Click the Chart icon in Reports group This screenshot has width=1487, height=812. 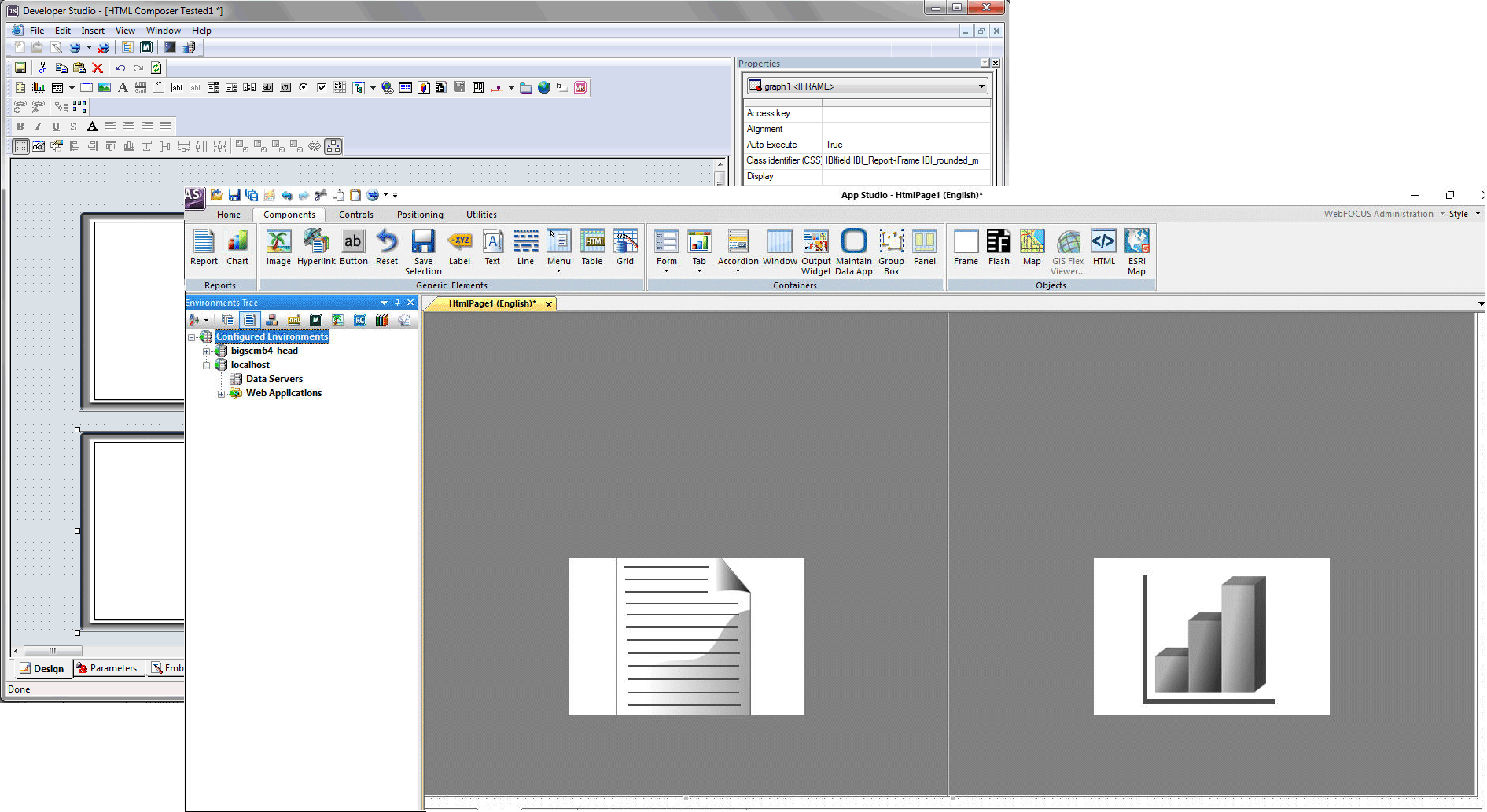pyautogui.click(x=237, y=248)
